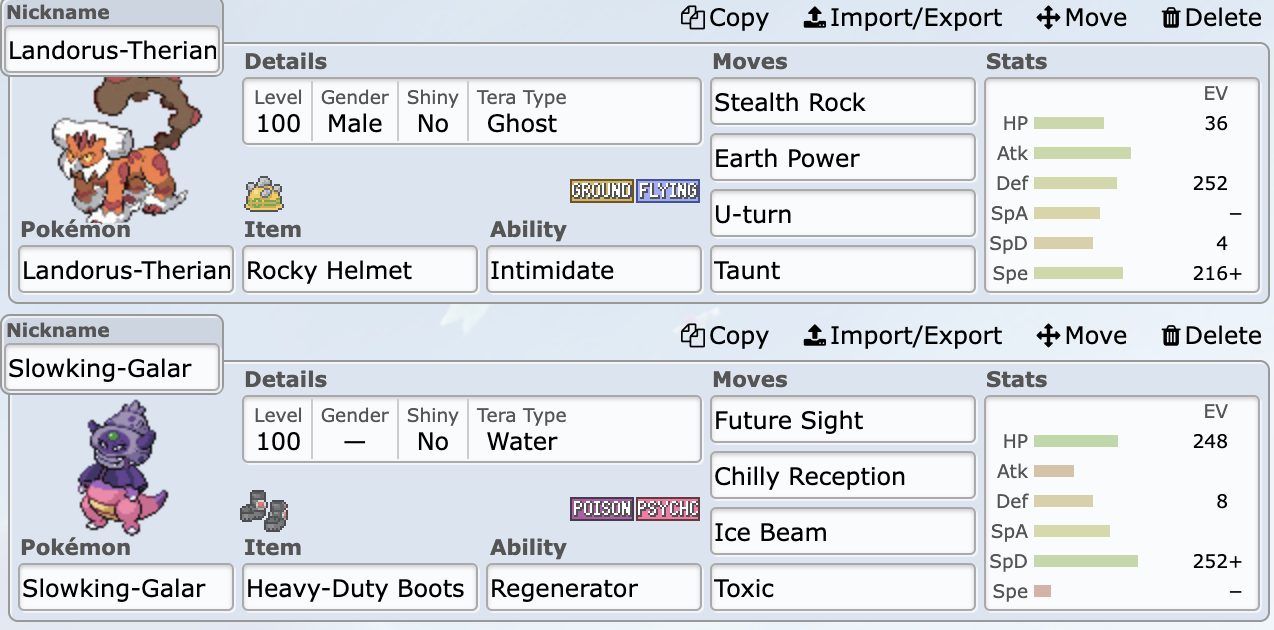Click Slowking-Galar HP stat bar
Image resolution: width=1274 pixels, height=630 pixels.
pyautogui.click(x=1076, y=441)
